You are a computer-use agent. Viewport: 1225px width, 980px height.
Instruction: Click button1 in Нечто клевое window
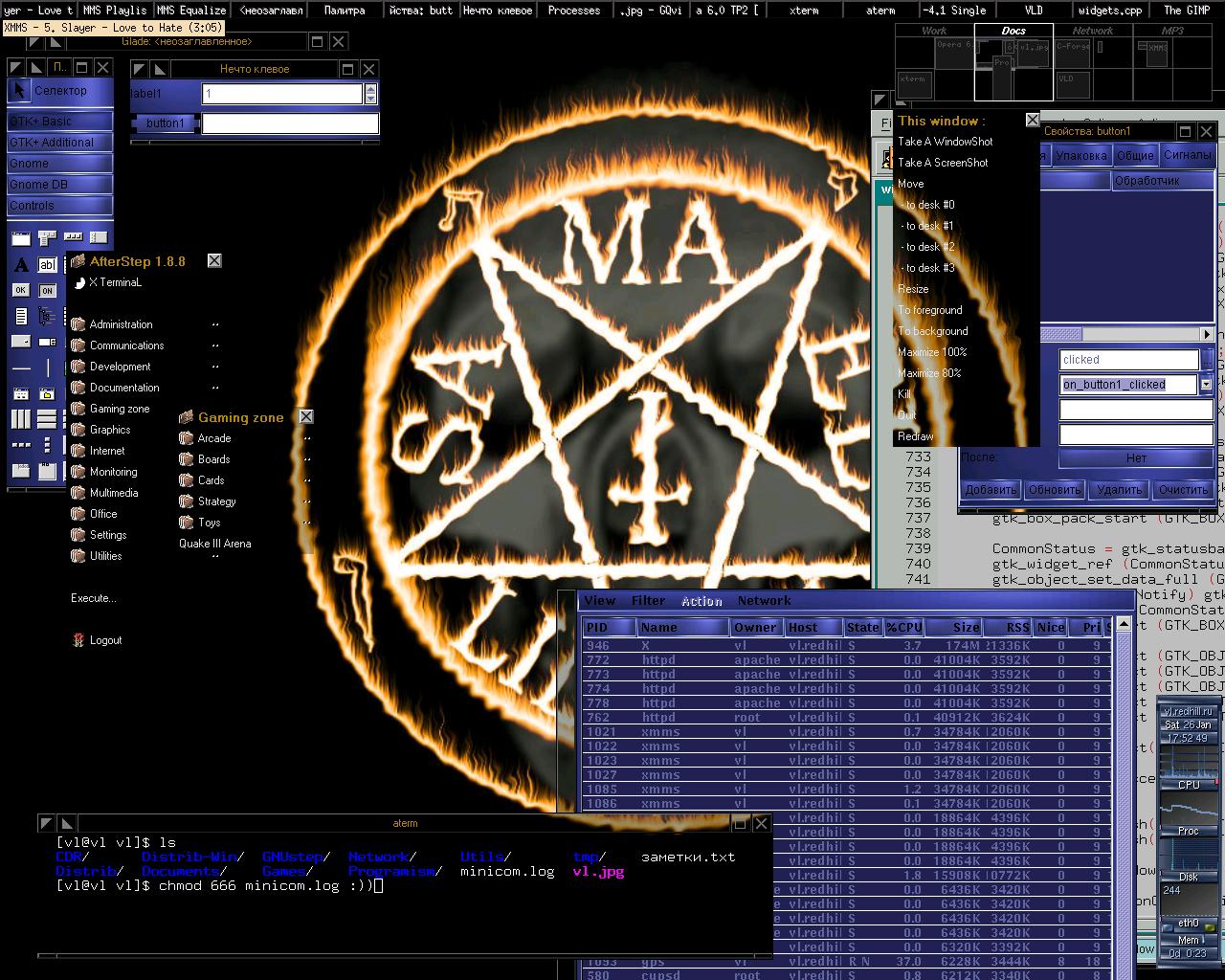pyautogui.click(x=166, y=123)
